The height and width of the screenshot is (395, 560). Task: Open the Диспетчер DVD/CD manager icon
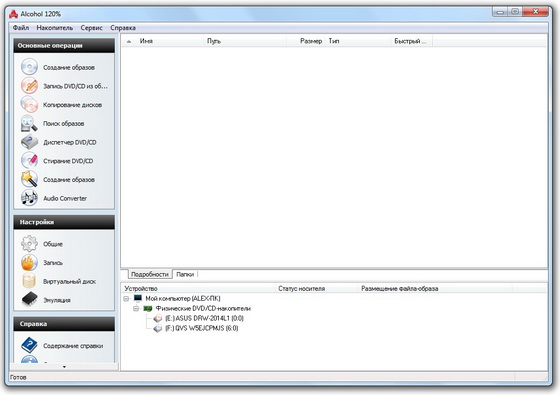[x=29, y=142]
